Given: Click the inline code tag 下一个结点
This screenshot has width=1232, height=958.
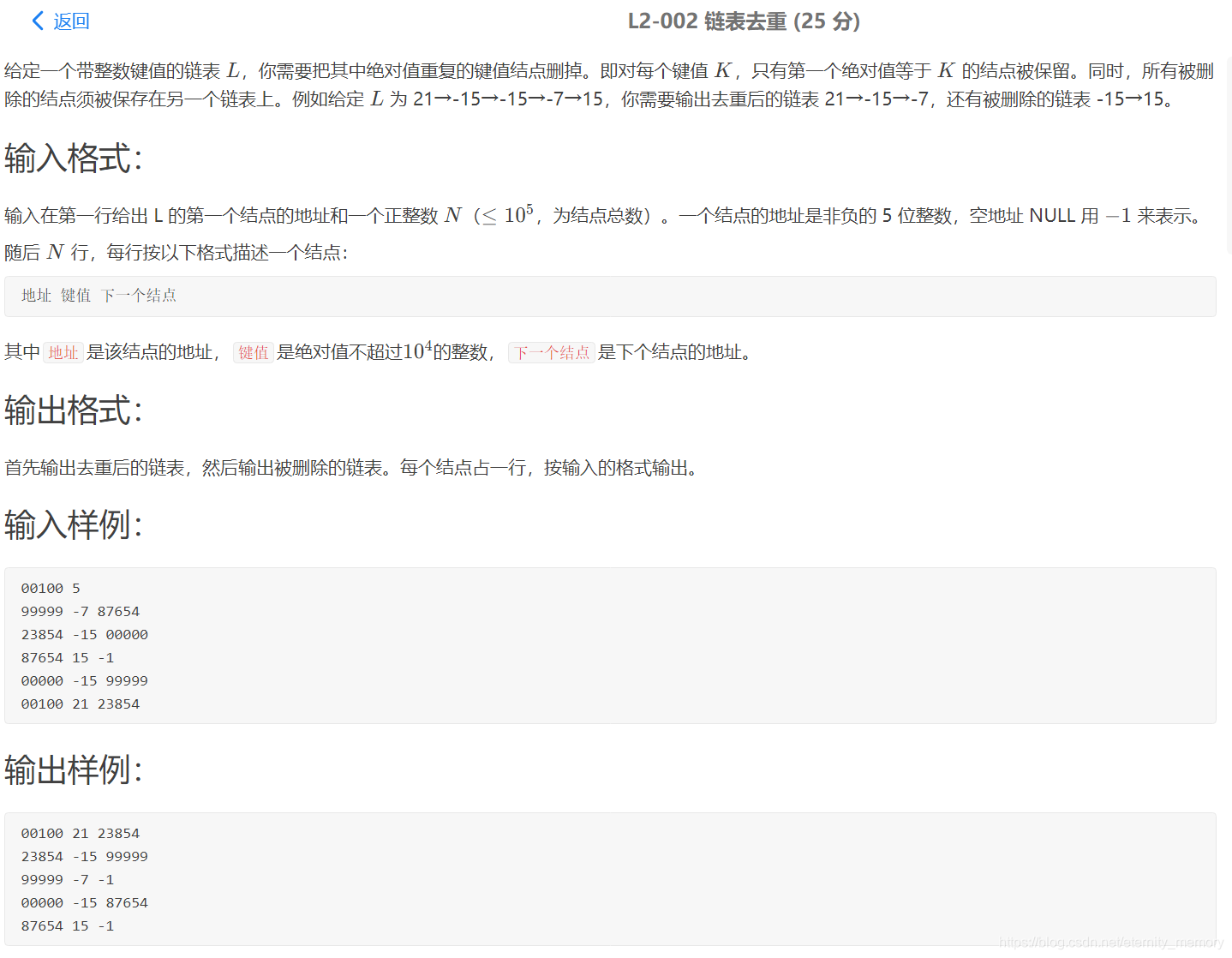Looking at the screenshot, I should (552, 352).
